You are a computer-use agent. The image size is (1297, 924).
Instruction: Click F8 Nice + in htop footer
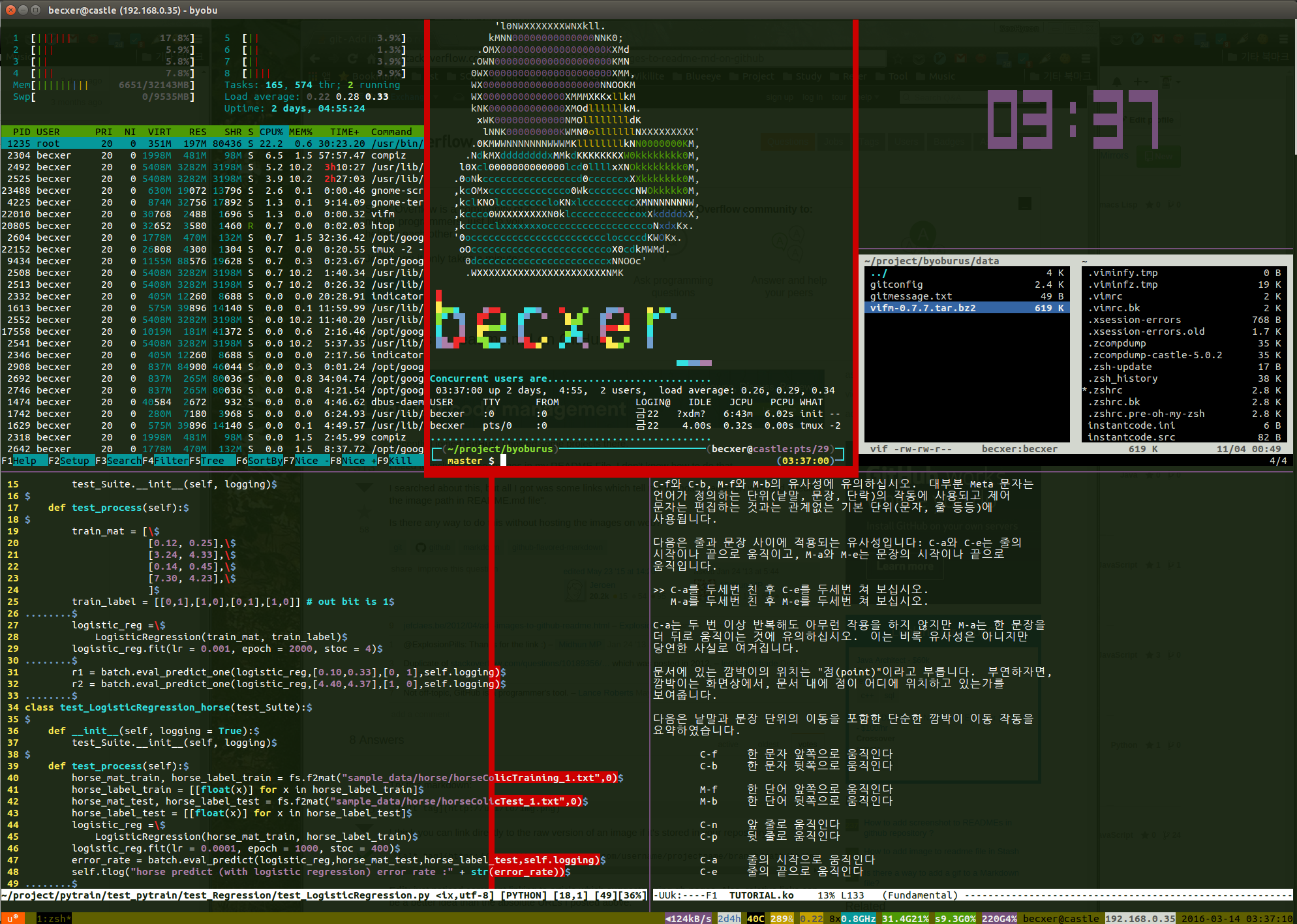click(354, 461)
